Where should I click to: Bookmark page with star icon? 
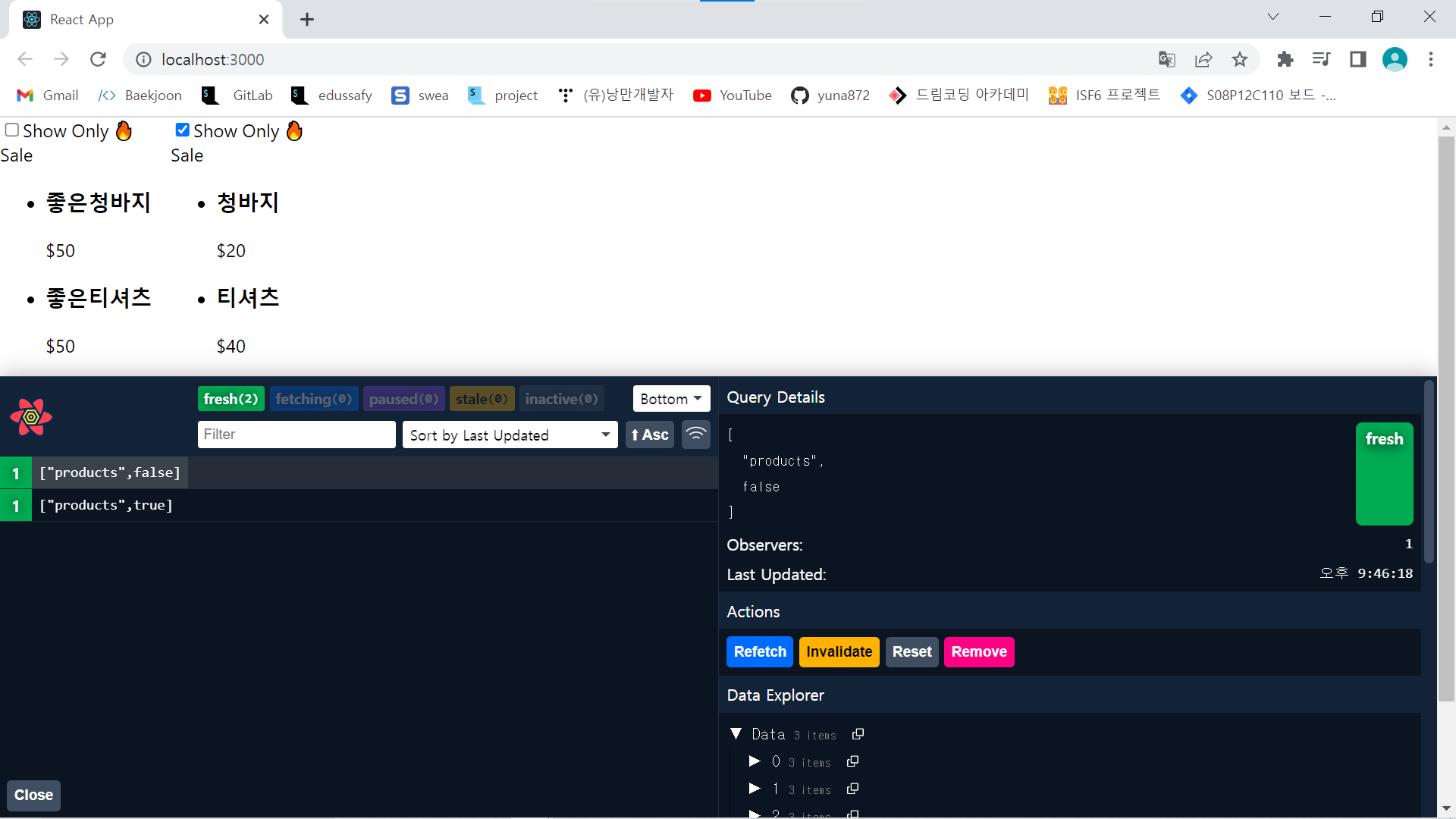point(1239,59)
